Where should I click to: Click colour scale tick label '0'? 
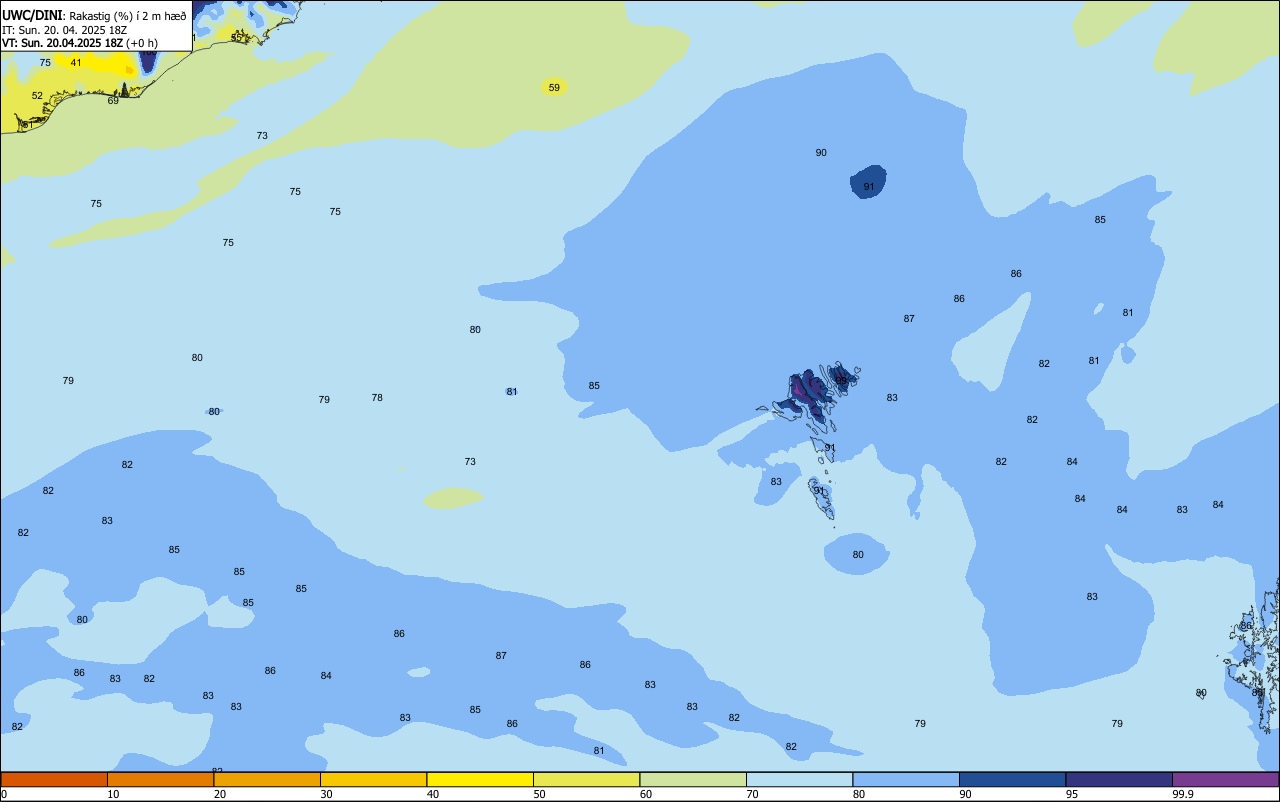coord(4,794)
